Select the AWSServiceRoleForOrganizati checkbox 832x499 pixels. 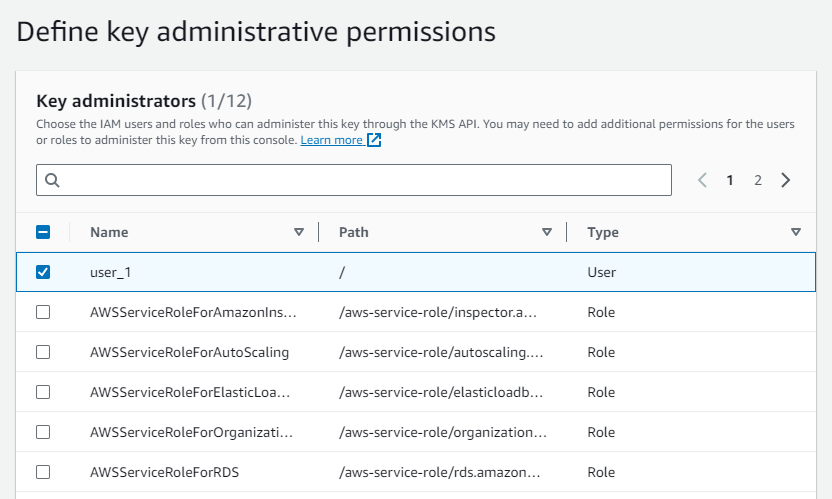(x=43, y=432)
